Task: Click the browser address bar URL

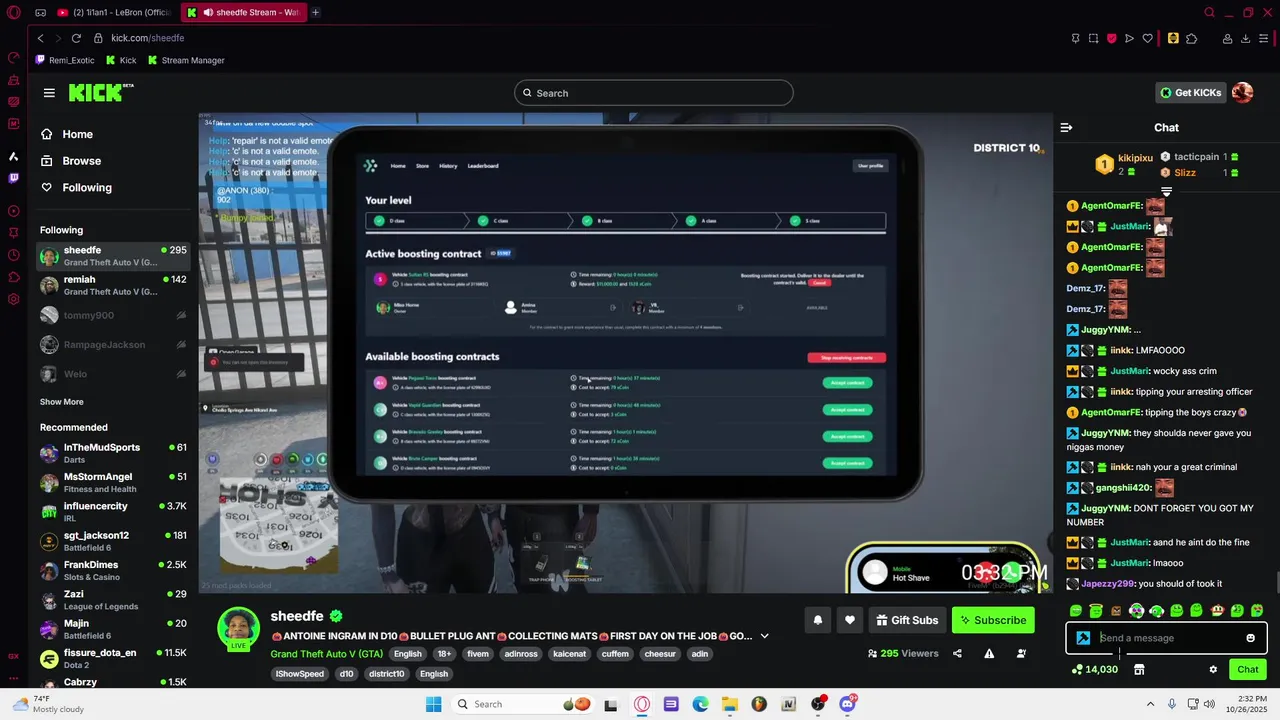Action: 148,38
